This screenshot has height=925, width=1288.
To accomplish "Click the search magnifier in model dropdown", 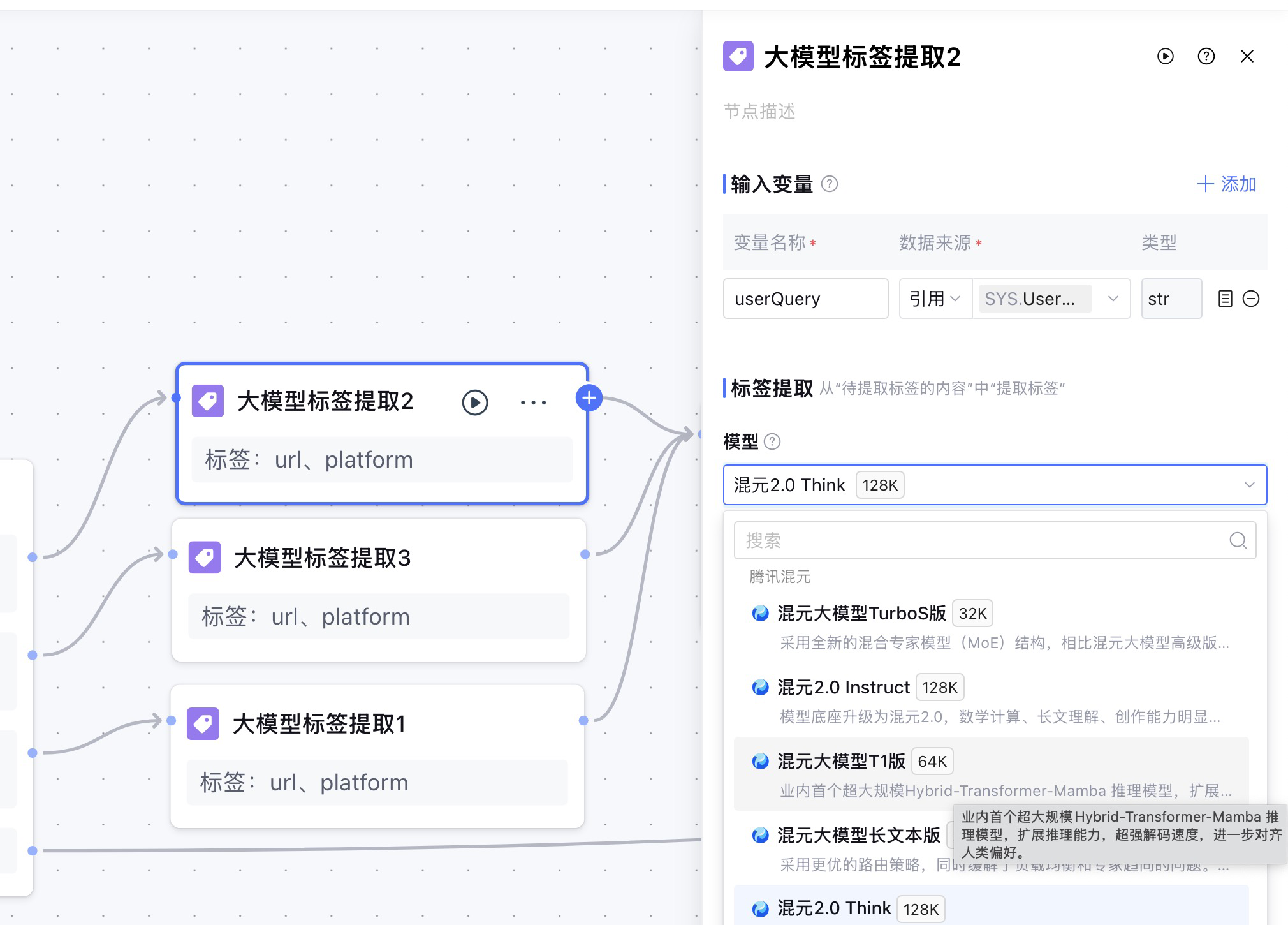I will click(1237, 540).
